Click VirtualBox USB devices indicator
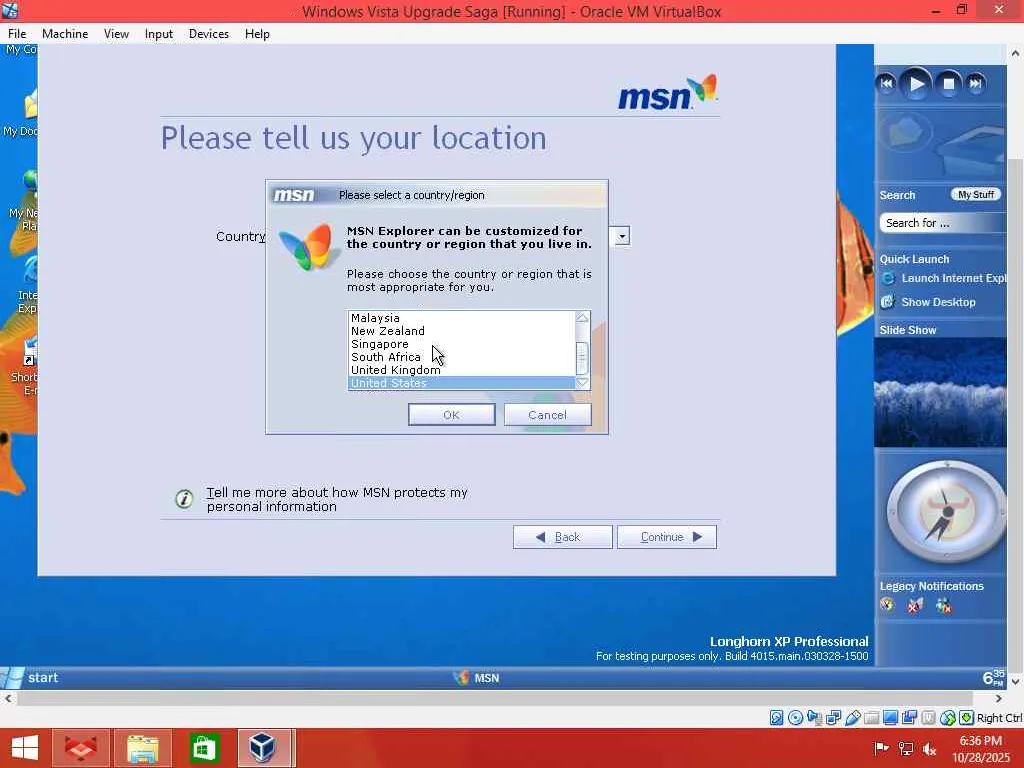The width and height of the screenshot is (1024, 768). pyautogui.click(x=852, y=718)
